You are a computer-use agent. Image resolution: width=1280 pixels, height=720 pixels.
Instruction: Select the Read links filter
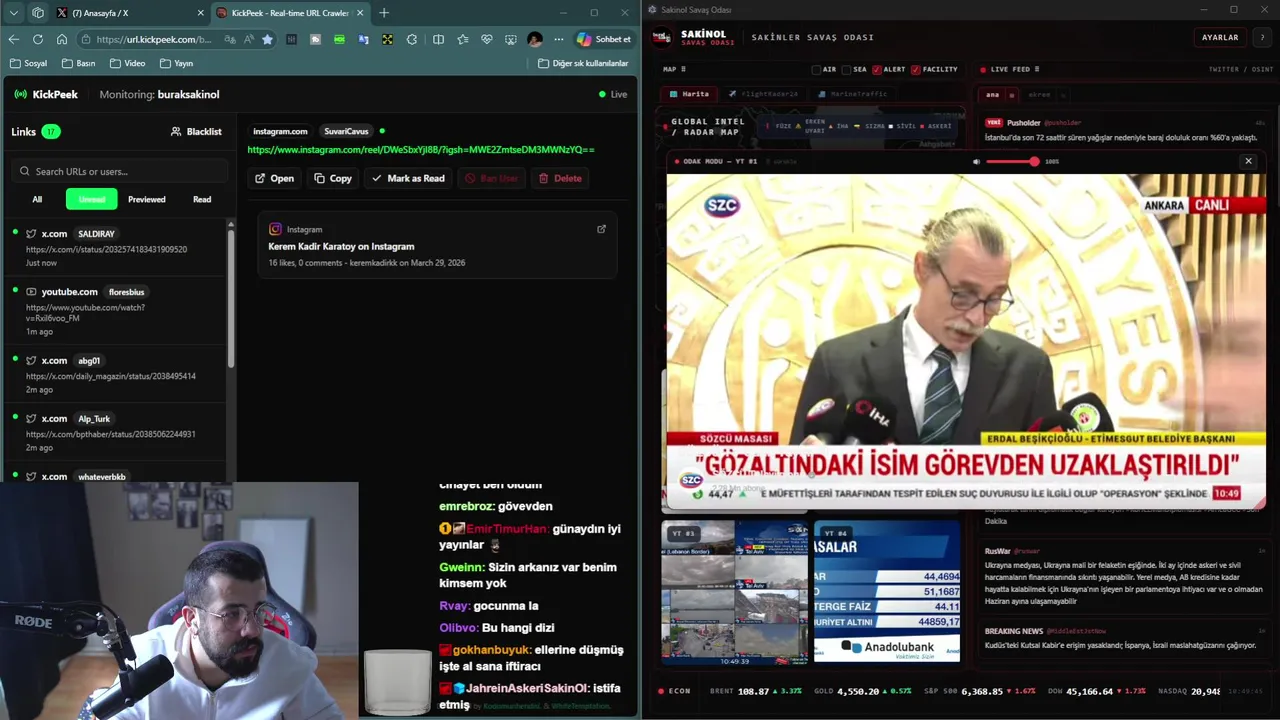click(202, 199)
